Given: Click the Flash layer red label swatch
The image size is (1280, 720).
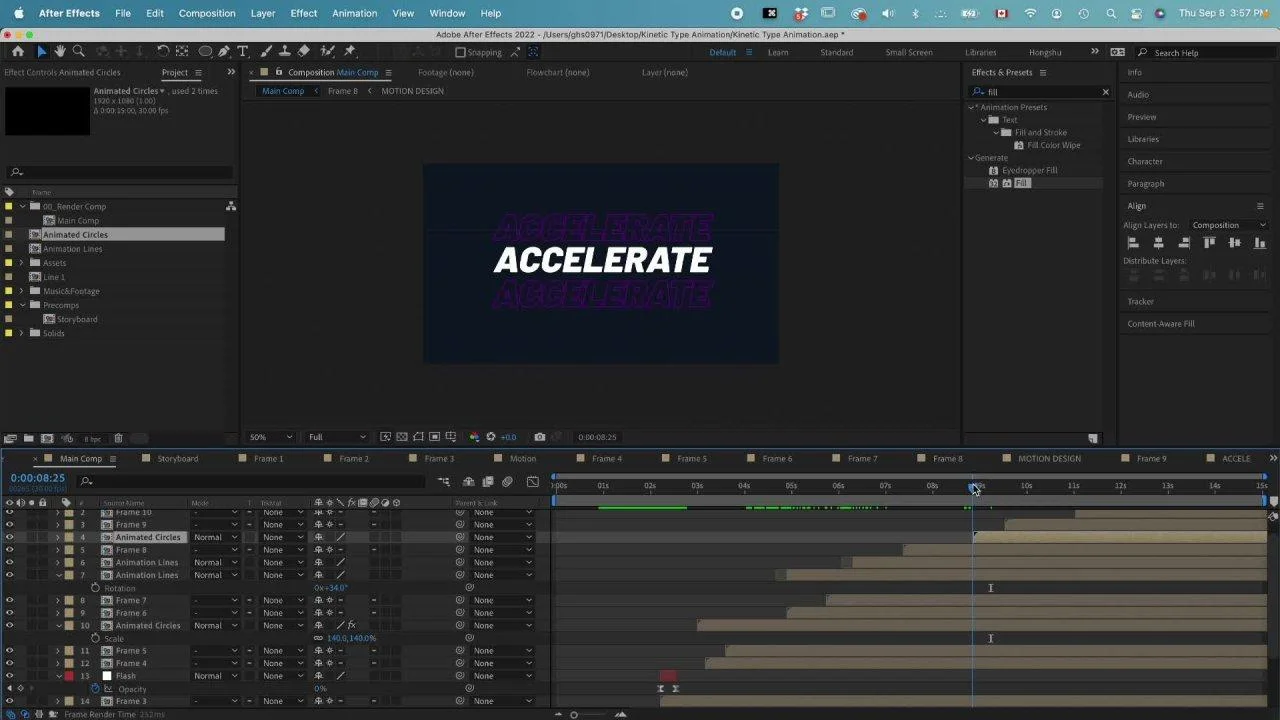Looking at the screenshot, I should click(x=69, y=676).
